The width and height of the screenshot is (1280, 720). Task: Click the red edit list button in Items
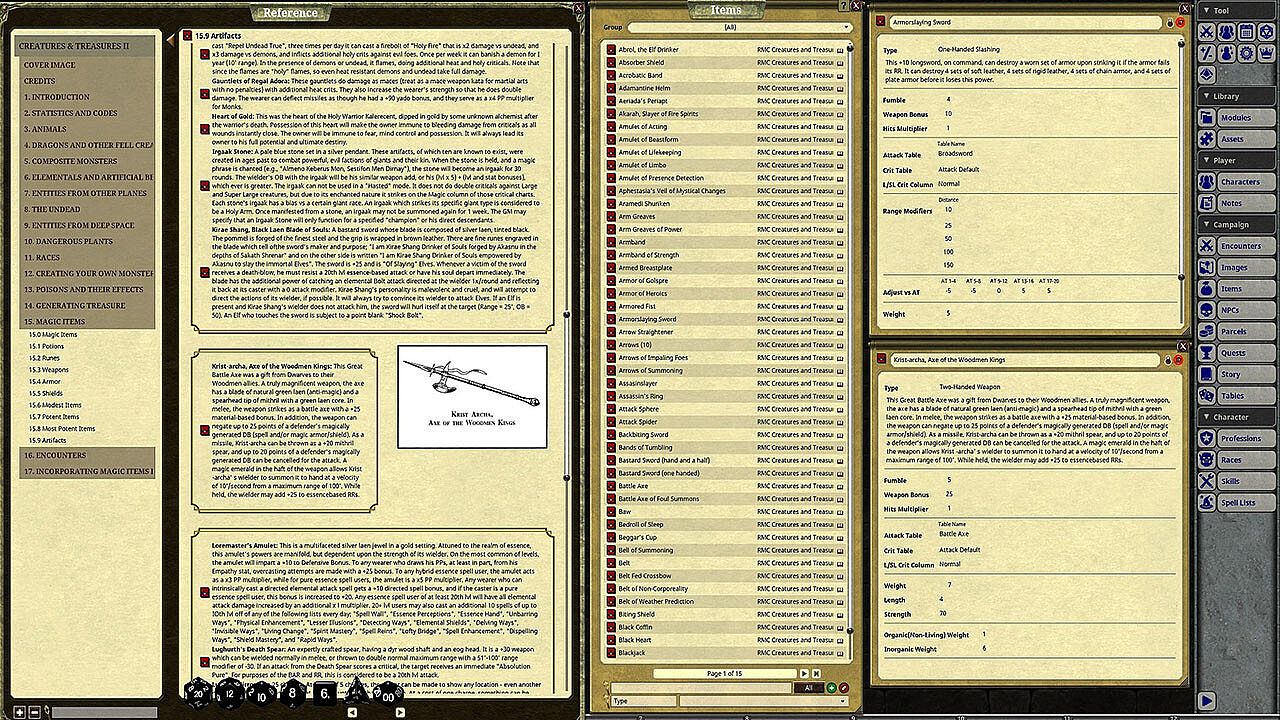[844, 688]
